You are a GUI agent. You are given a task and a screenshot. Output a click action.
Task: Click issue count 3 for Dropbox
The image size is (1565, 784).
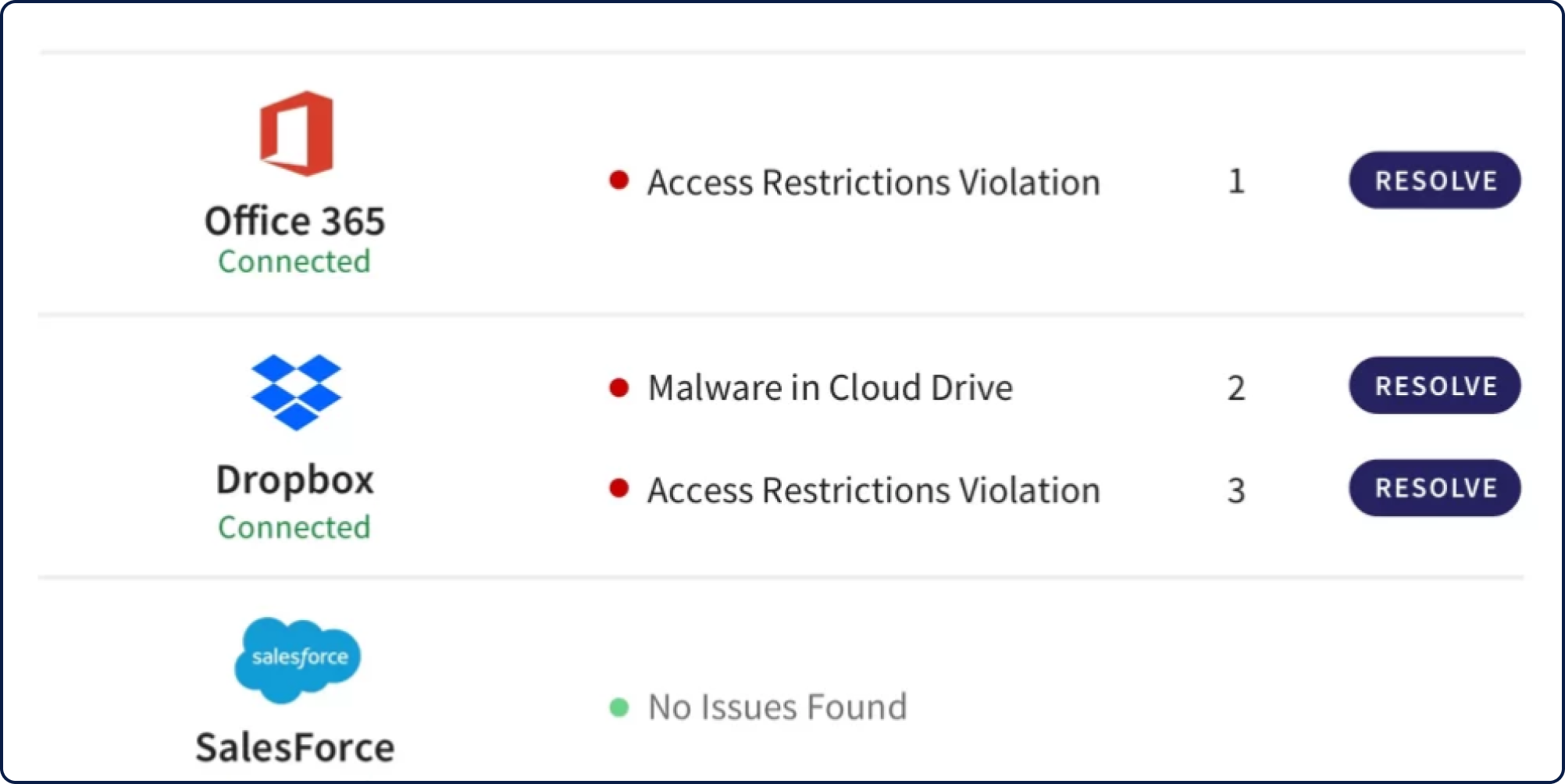point(1236,491)
